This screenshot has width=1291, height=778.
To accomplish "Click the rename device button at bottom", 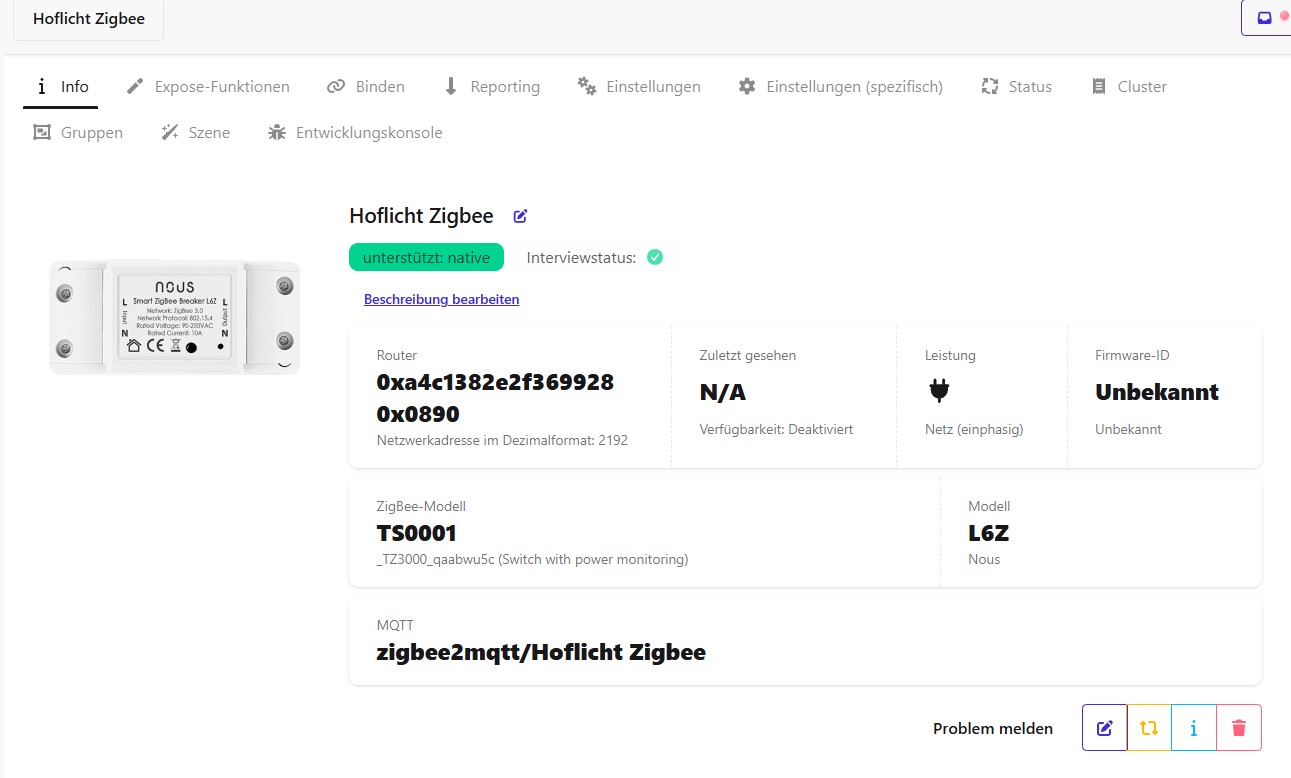I will (1104, 728).
